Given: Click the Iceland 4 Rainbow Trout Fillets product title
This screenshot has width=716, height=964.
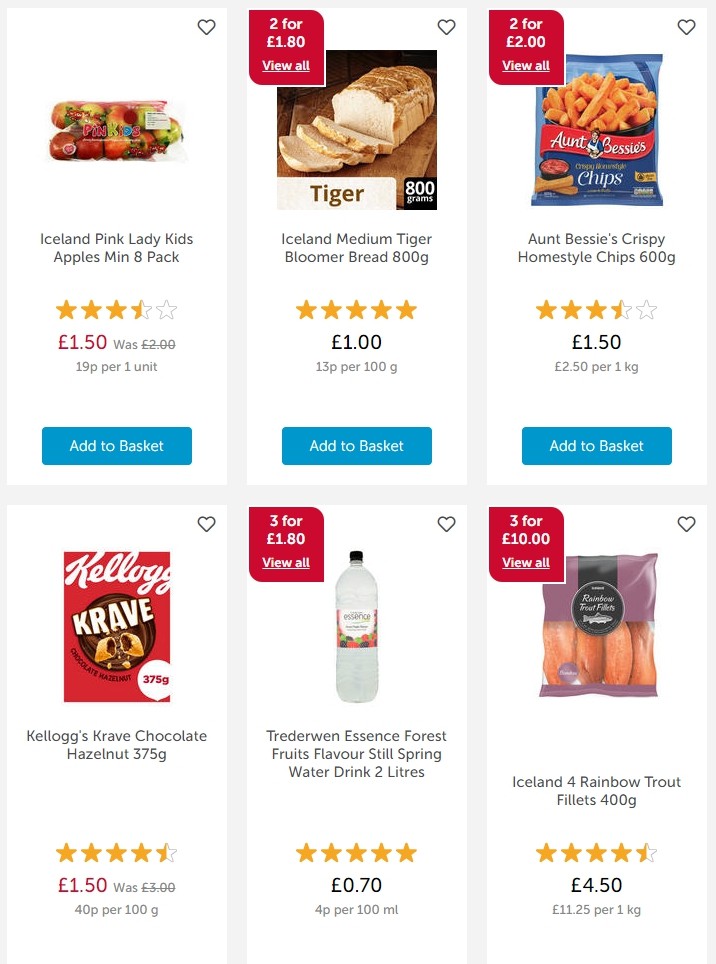Looking at the screenshot, I should [596, 791].
